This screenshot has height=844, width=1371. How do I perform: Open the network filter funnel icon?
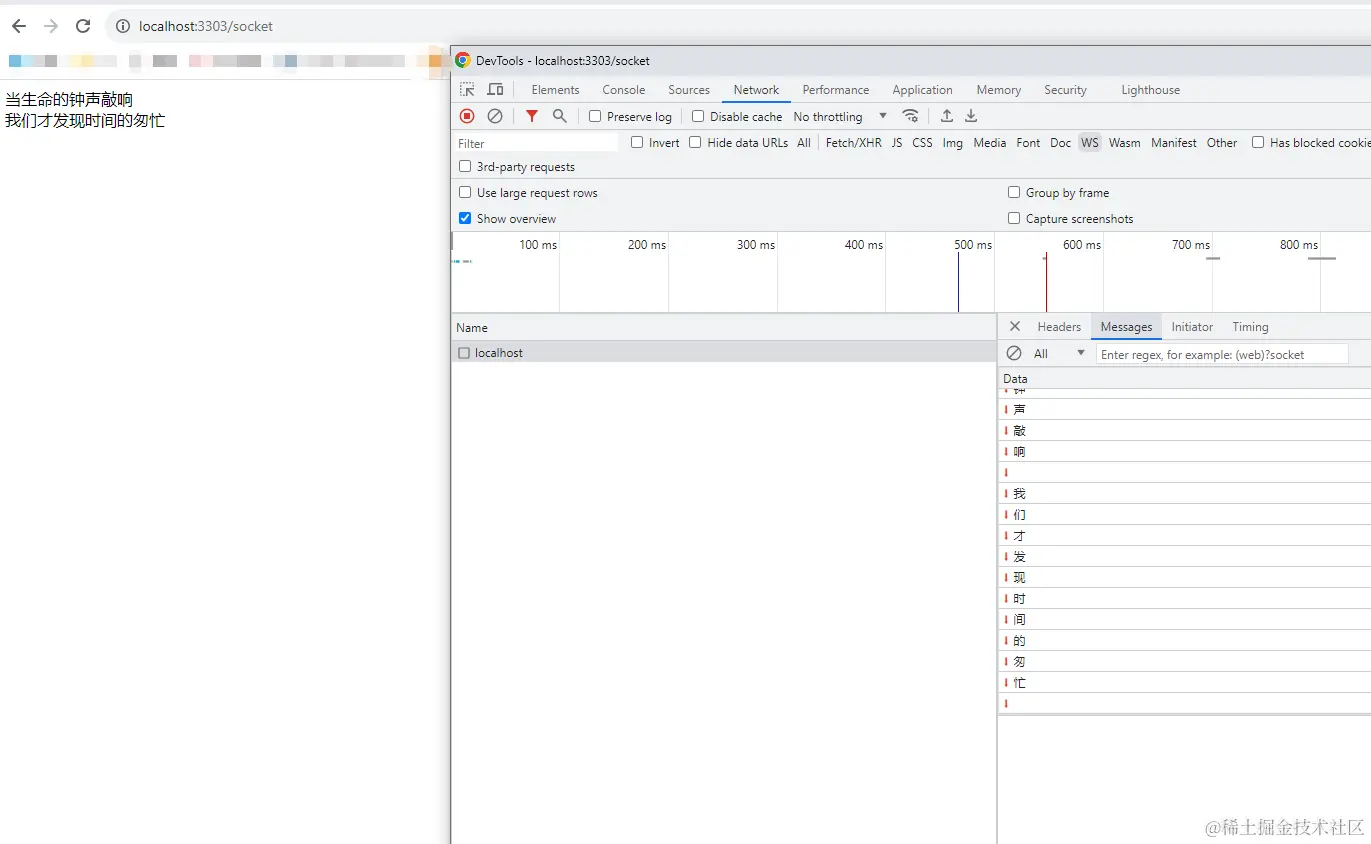[531, 116]
